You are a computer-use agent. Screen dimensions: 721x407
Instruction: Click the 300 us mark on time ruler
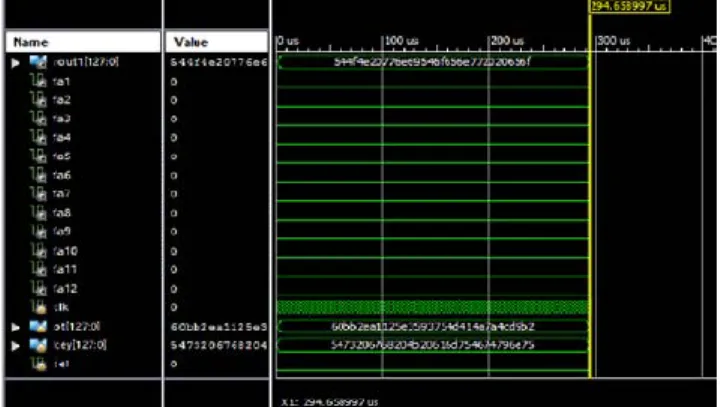[613, 41]
